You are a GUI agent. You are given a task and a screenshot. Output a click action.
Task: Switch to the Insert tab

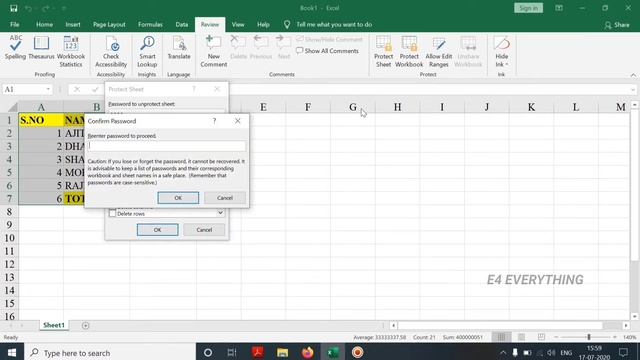point(73,24)
